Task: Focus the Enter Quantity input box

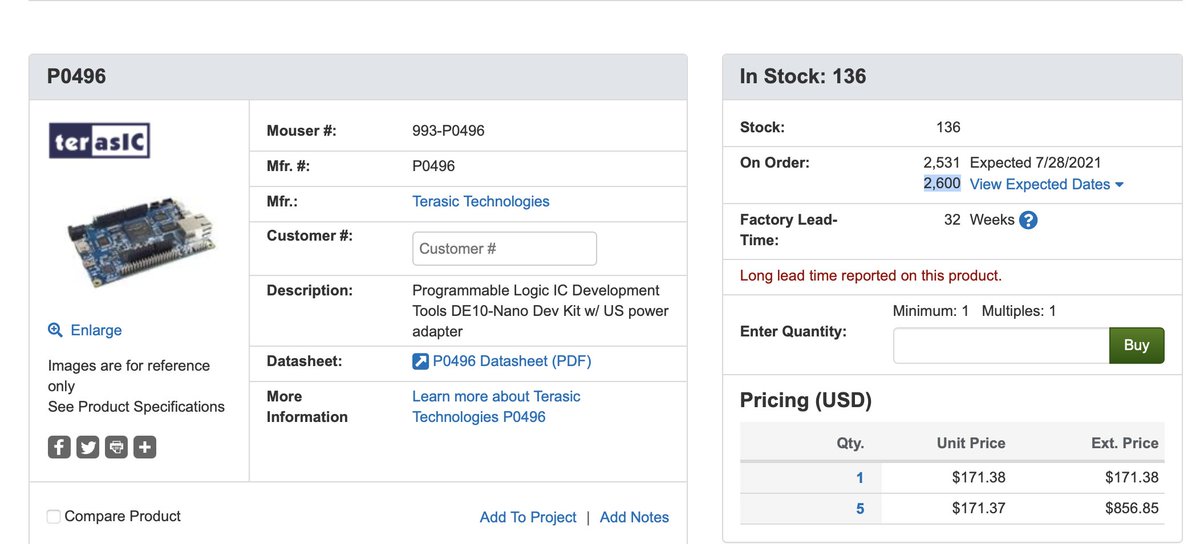Action: 1000,345
